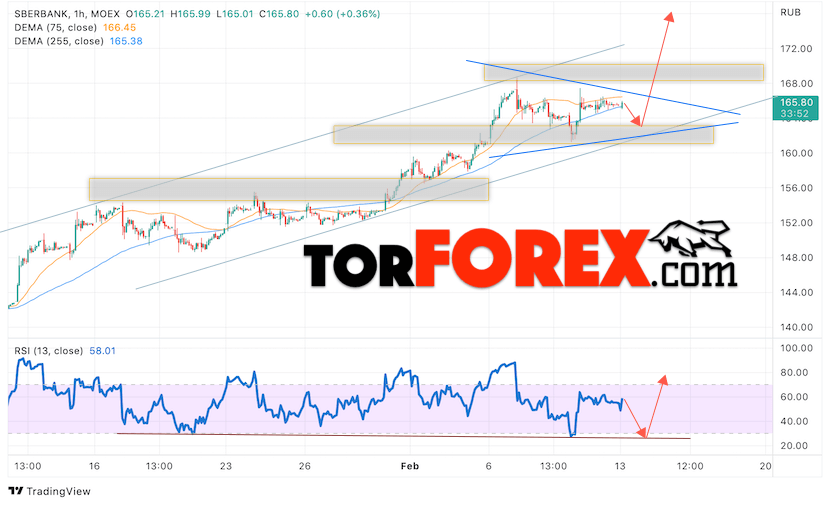Click the Feb date label on time axis
Viewport: 830px width, 505px height.
coord(410,466)
